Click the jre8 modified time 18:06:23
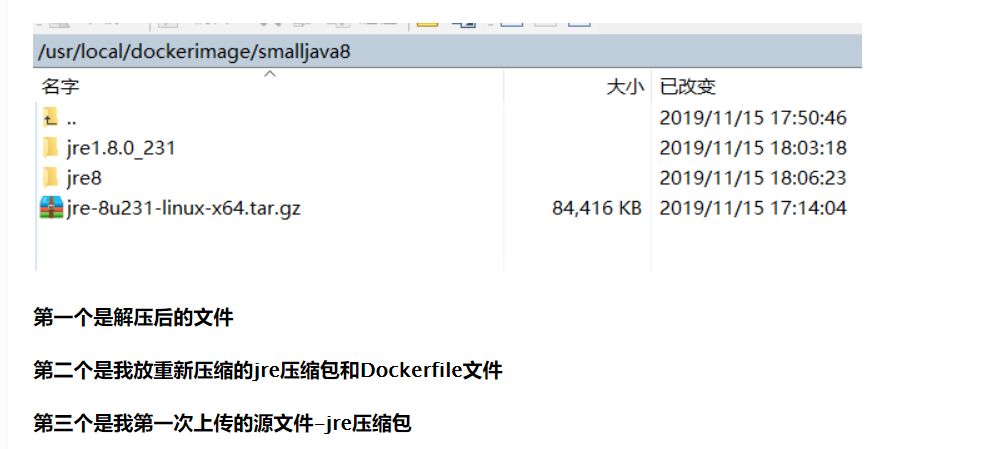 coord(753,178)
